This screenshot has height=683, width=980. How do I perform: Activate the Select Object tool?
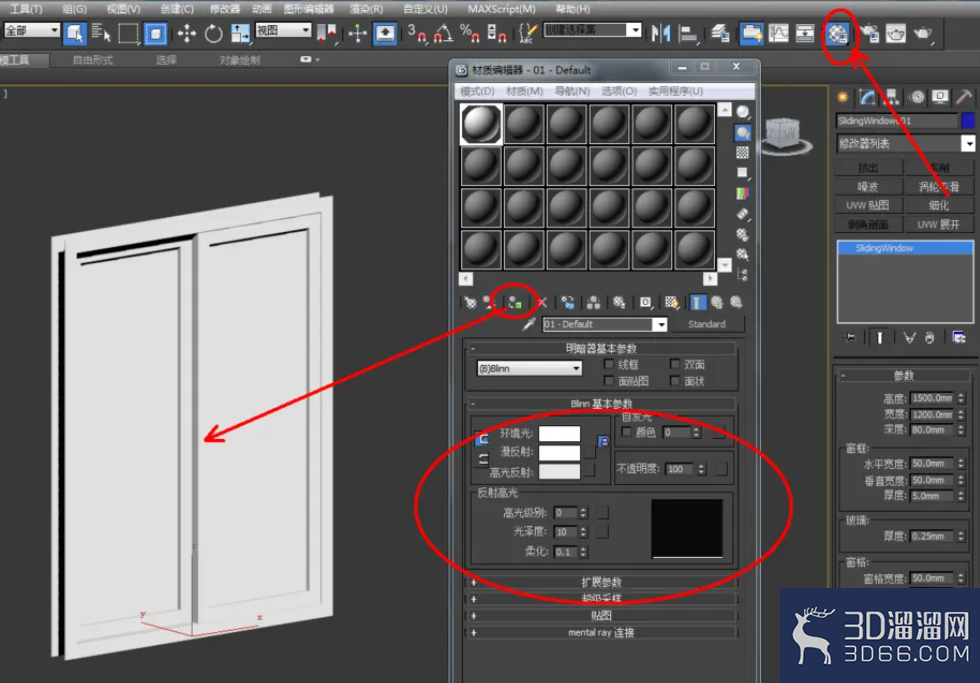[74, 33]
